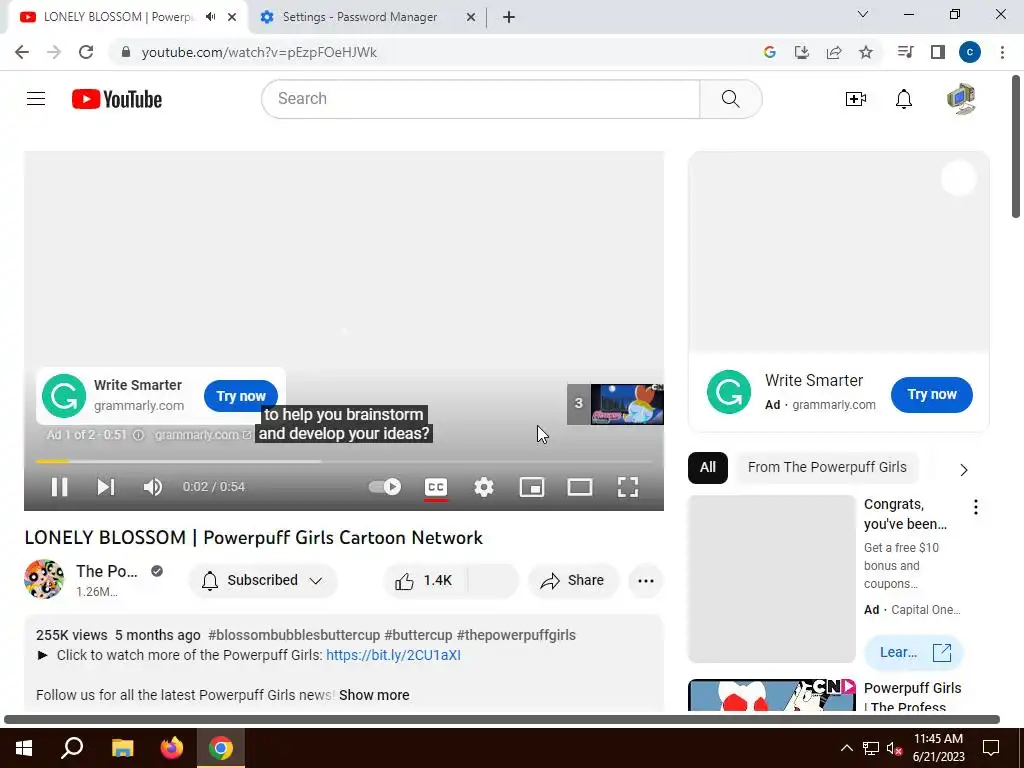Enter full screen mode
1024x768 pixels.
coord(628,487)
